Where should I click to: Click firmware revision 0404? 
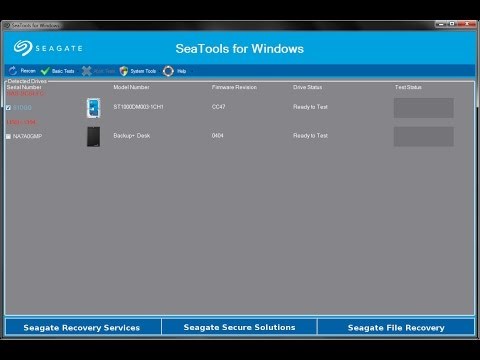218,136
